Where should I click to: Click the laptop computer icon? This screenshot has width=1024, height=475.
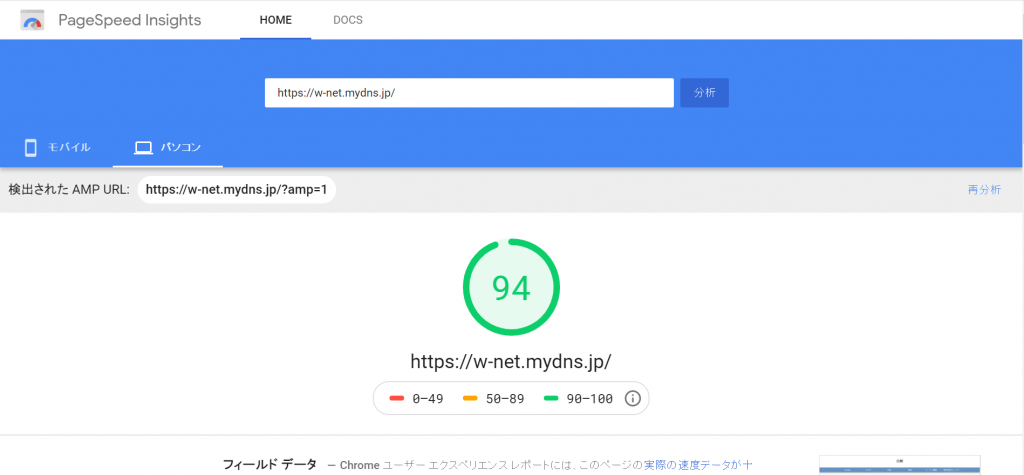(x=142, y=148)
